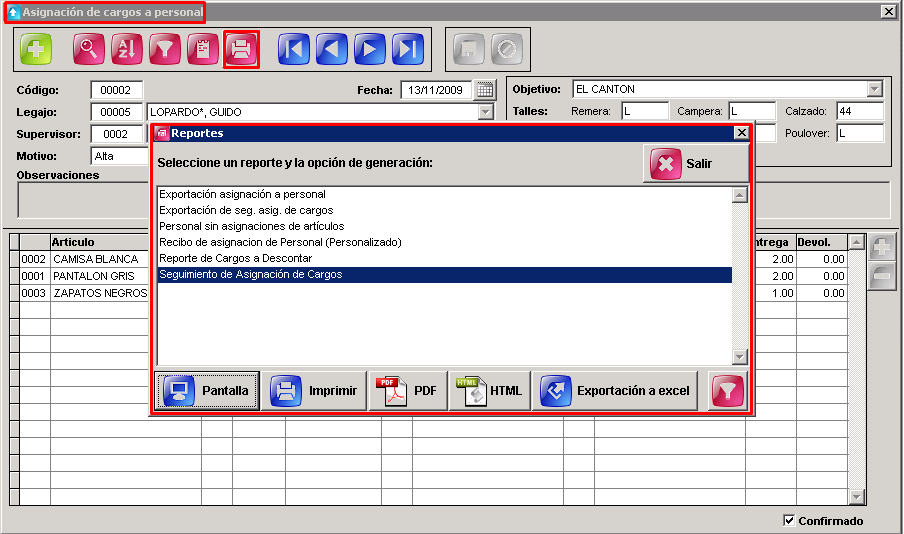Click report list scrollbar up arrow
This screenshot has height=534, width=904.
740,195
